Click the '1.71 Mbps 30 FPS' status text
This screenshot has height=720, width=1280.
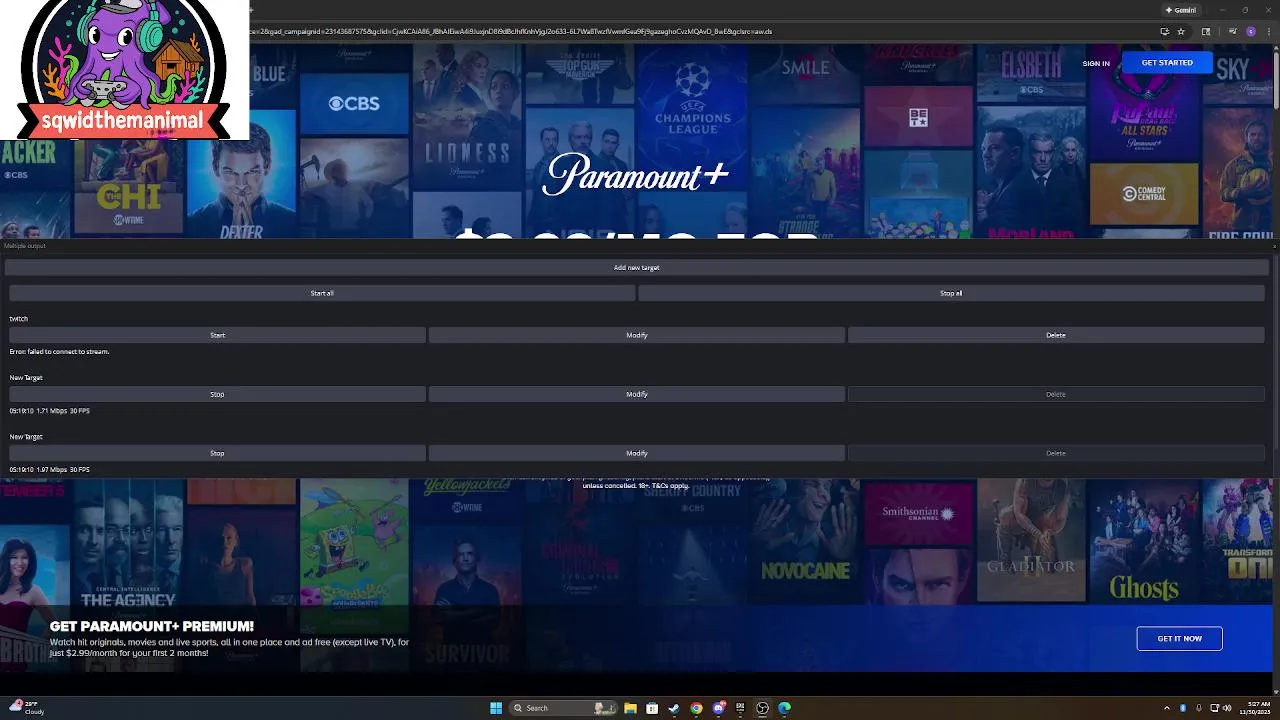63,411
